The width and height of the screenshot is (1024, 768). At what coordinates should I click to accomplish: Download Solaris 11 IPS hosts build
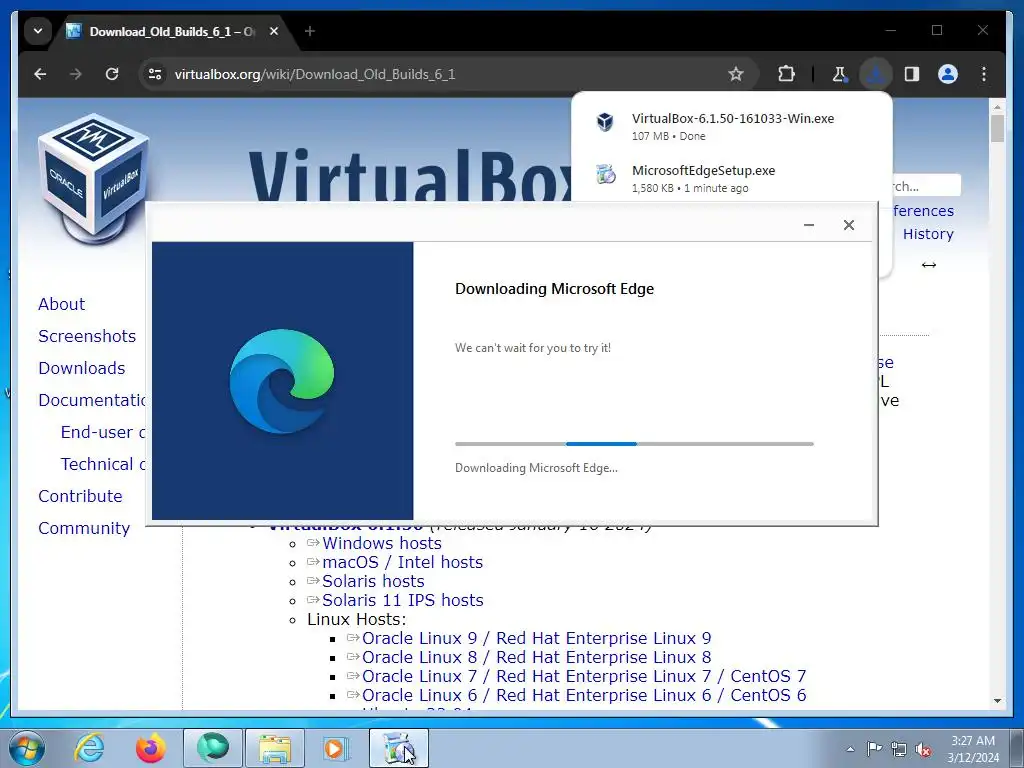click(x=403, y=600)
